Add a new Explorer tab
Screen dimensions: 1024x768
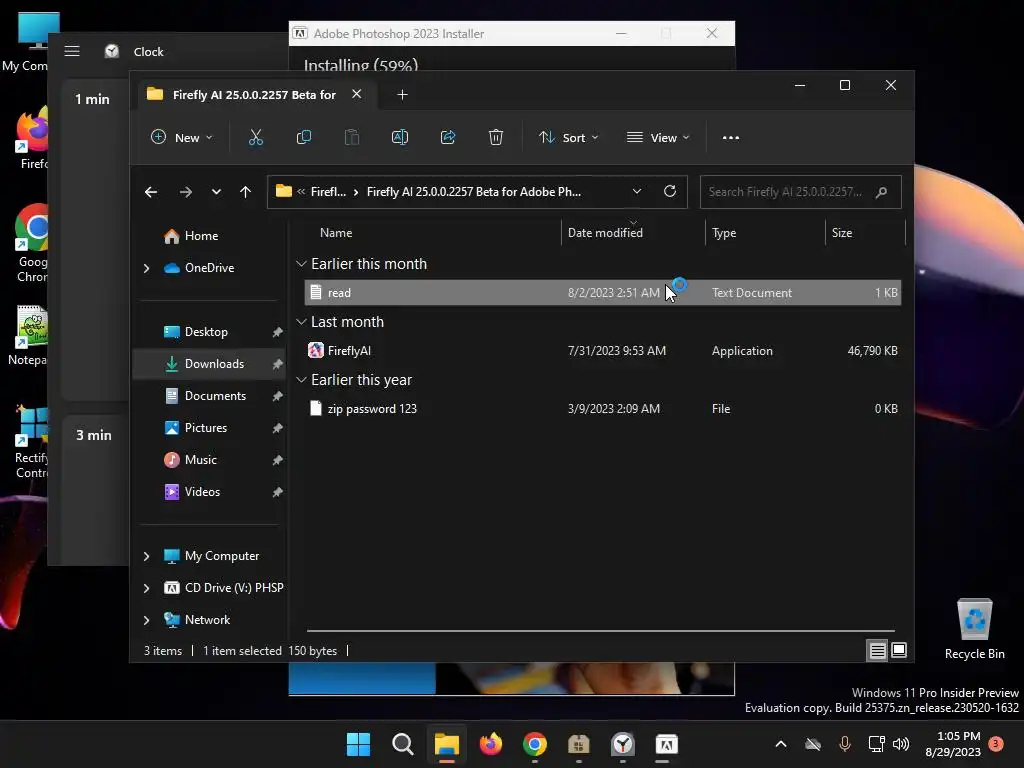(402, 95)
